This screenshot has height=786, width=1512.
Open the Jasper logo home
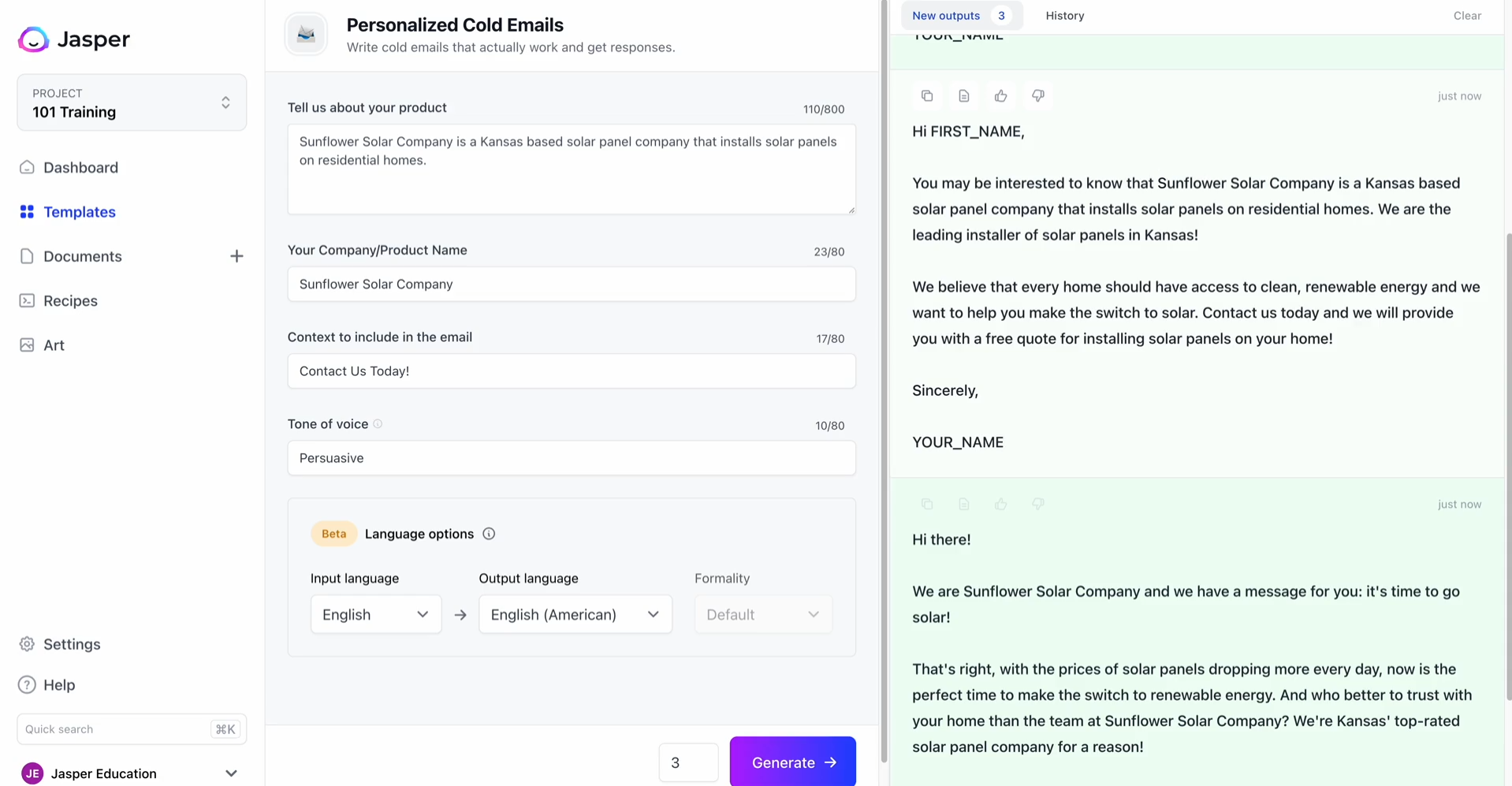tap(73, 39)
